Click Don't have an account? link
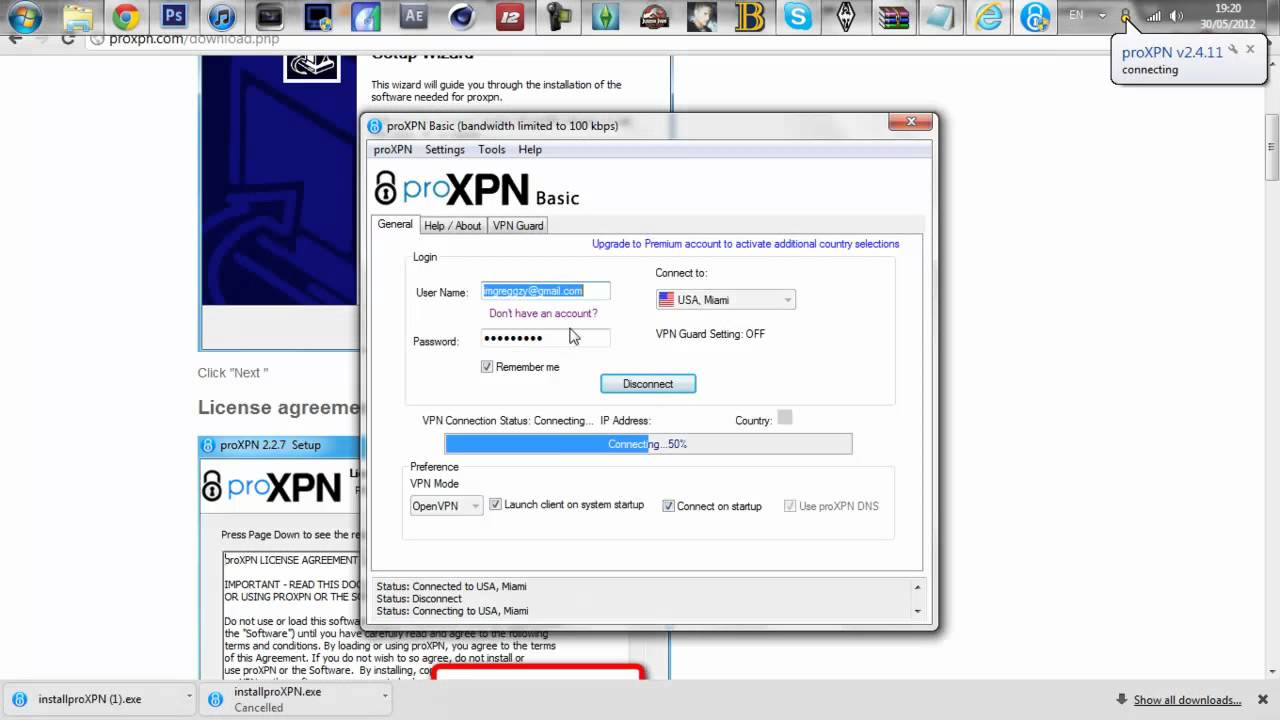The height and width of the screenshot is (720, 1280). 543,313
